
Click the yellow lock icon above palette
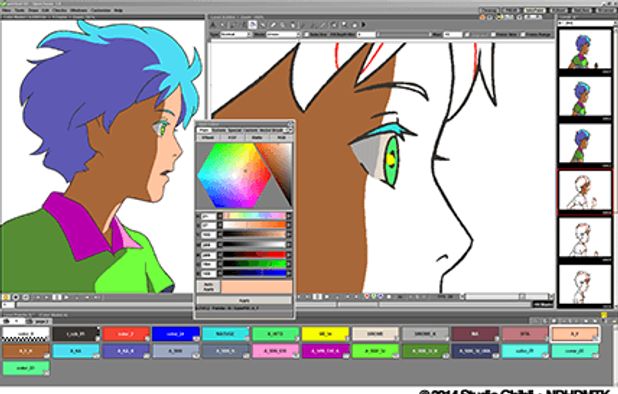604,315
